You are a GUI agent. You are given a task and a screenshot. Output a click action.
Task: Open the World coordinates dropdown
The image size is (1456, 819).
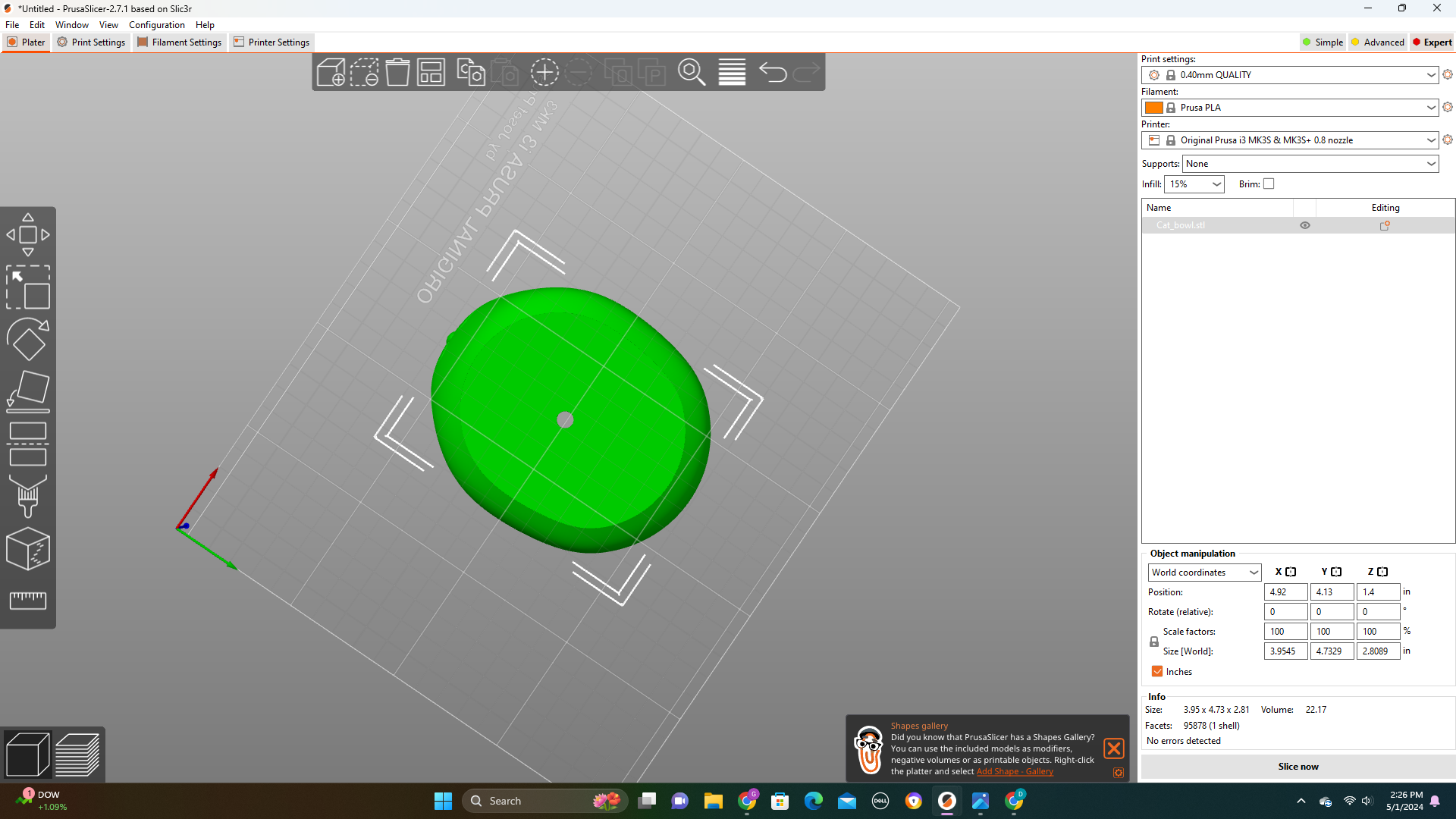pyautogui.click(x=1204, y=573)
